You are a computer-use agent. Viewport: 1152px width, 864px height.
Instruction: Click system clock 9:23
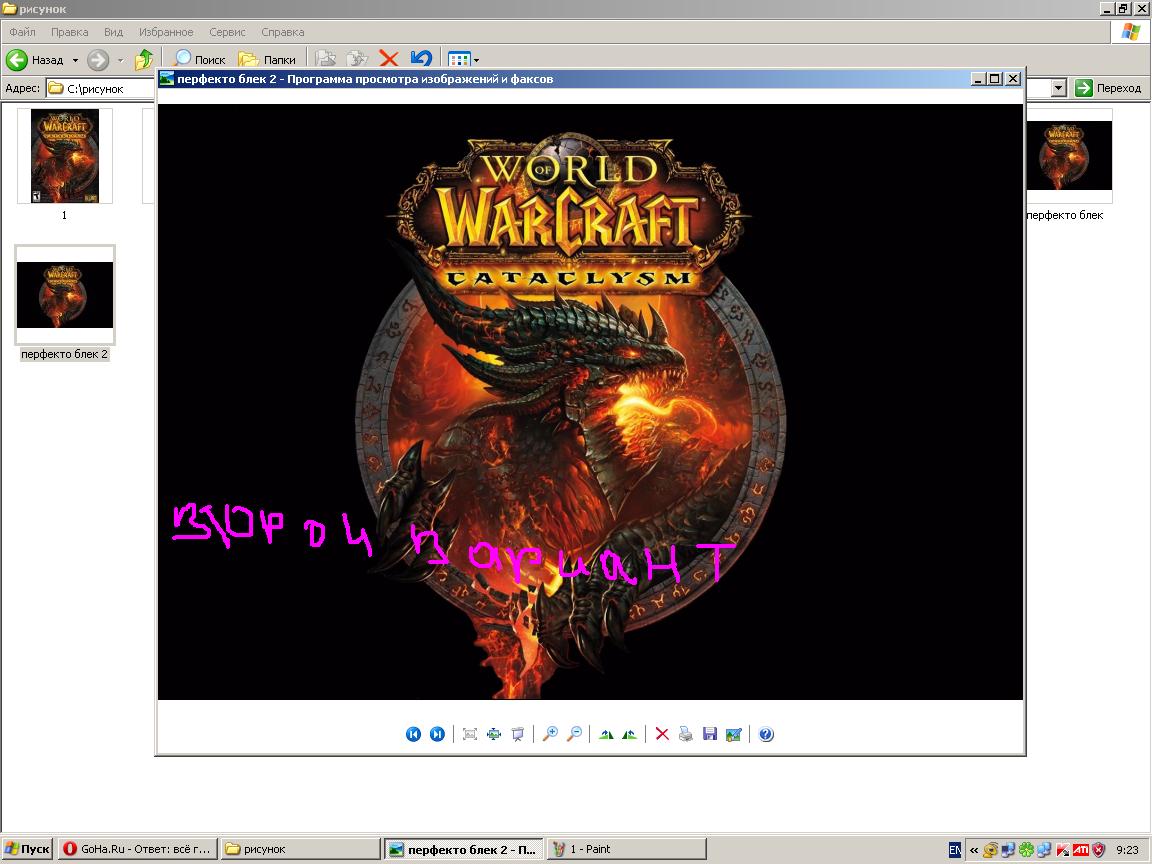pos(1126,850)
